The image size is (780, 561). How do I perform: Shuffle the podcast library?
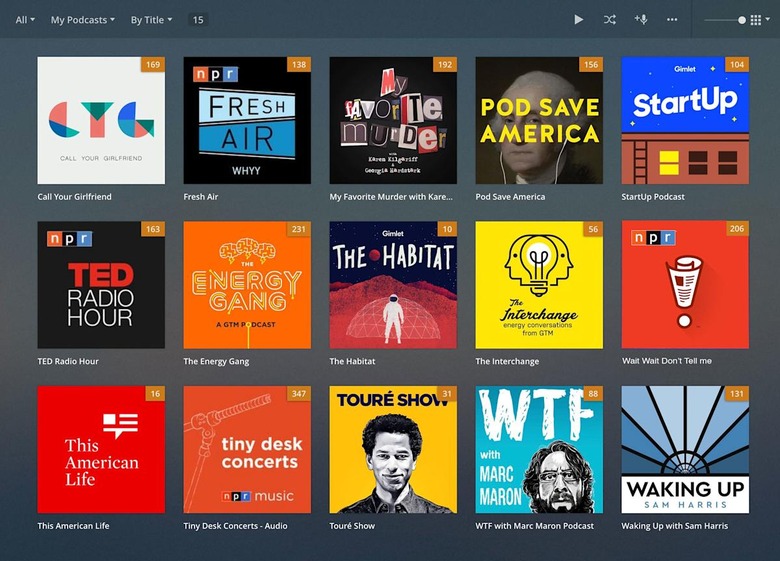coord(610,20)
